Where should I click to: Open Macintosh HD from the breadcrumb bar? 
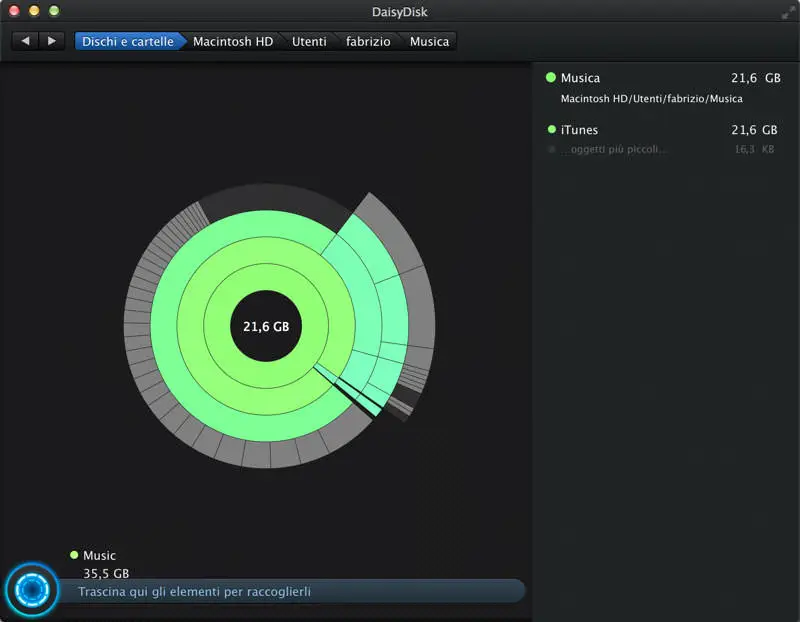pyautogui.click(x=233, y=41)
